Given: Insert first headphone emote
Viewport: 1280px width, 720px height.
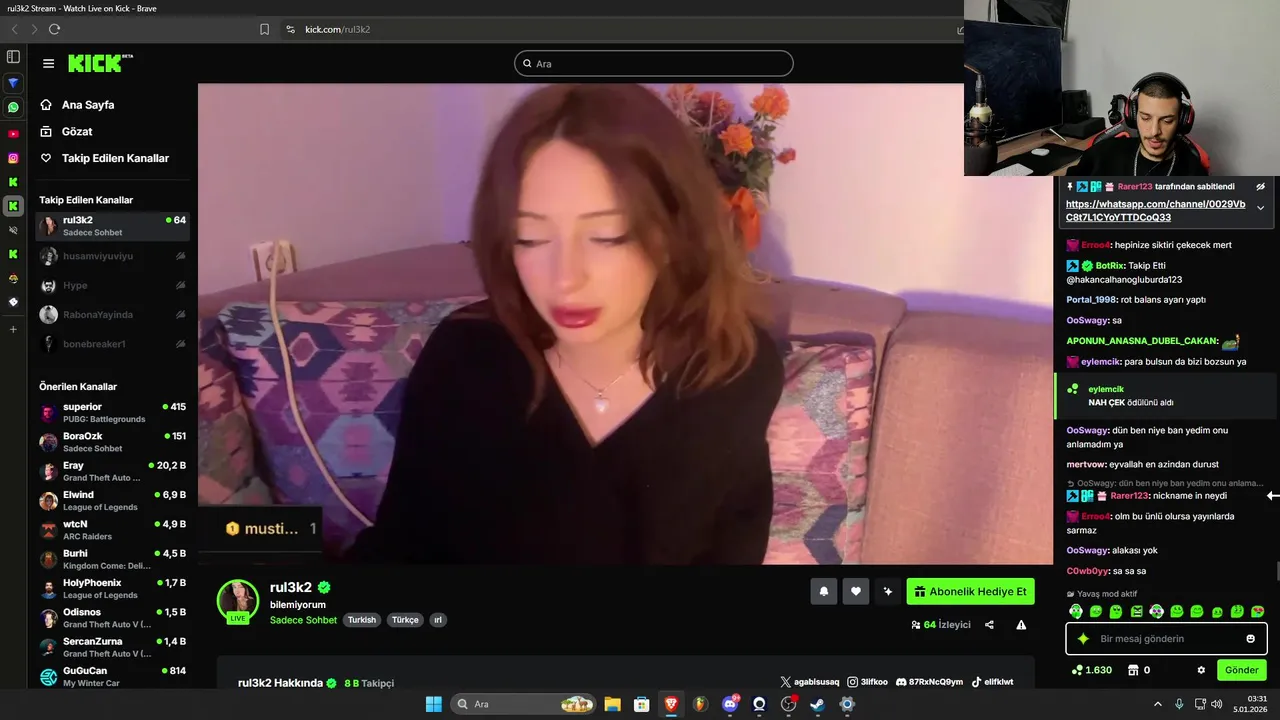Looking at the screenshot, I should [1076, 611].
